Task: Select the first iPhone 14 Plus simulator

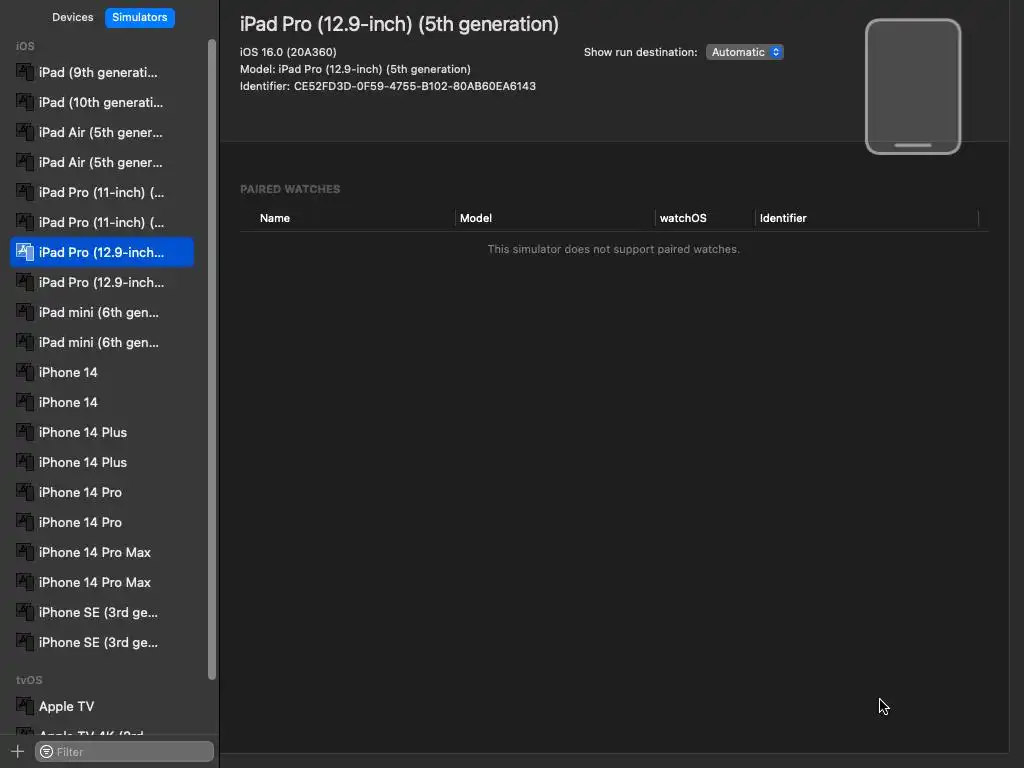Action: tap(102, 433)
